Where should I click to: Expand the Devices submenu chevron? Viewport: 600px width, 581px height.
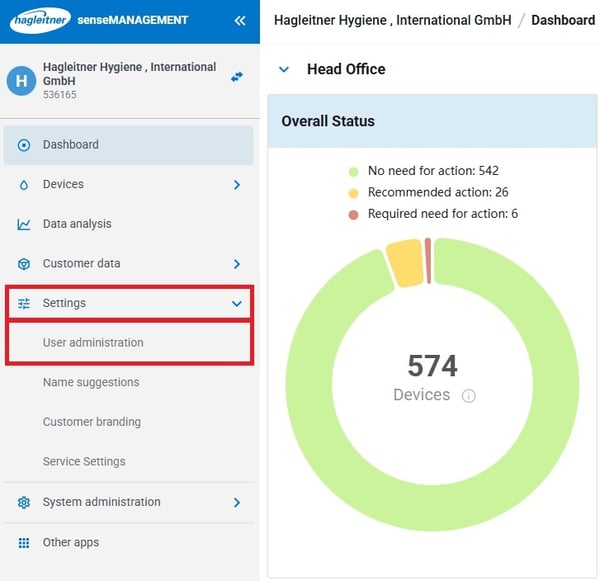coord(237,185)
